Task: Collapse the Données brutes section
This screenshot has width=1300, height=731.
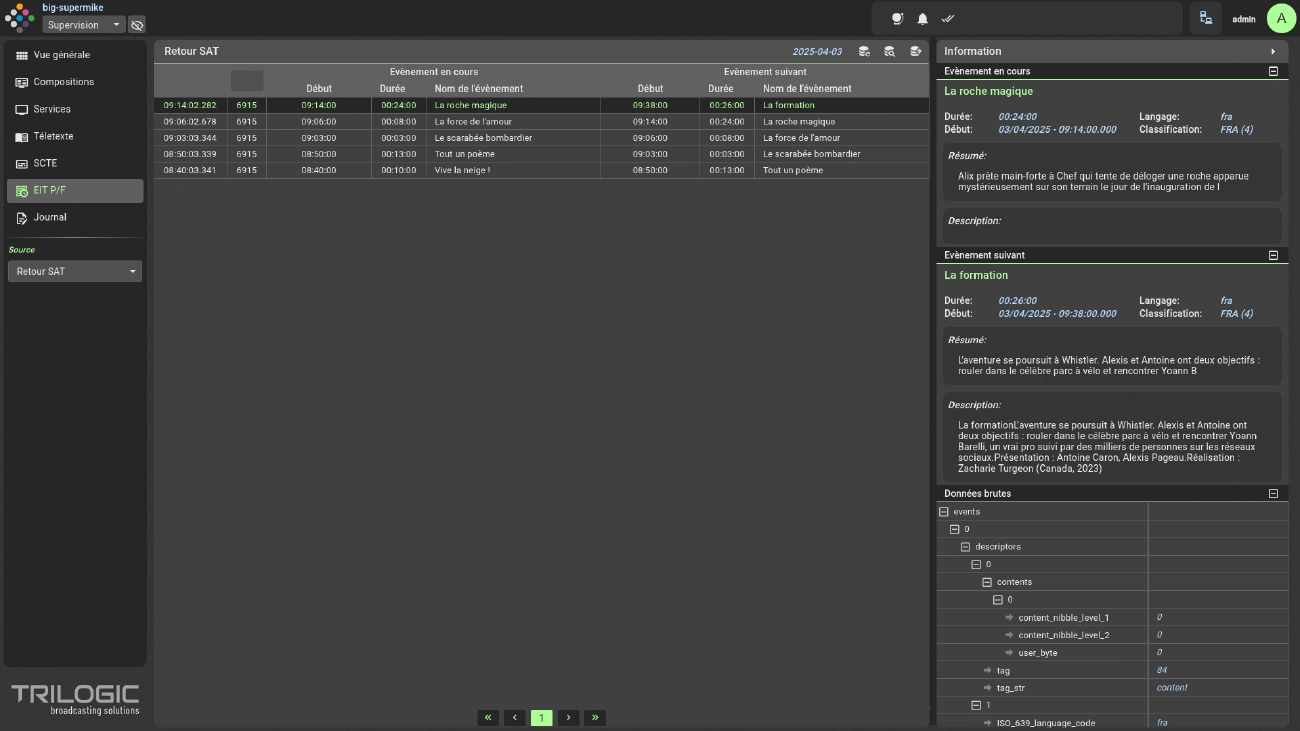Action: coord(1273,493)
